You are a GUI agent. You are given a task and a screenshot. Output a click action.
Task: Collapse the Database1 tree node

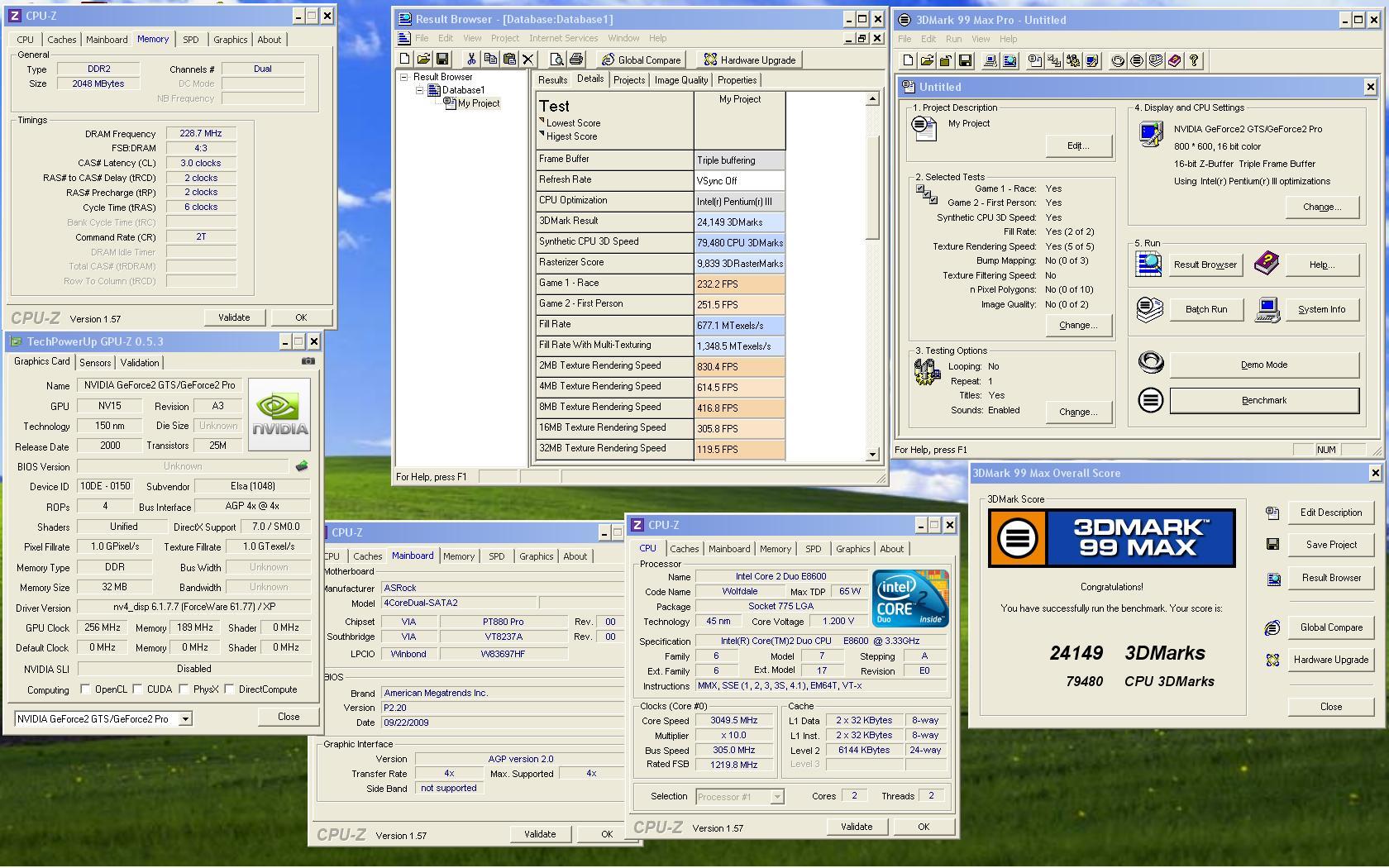click(419, 90)
